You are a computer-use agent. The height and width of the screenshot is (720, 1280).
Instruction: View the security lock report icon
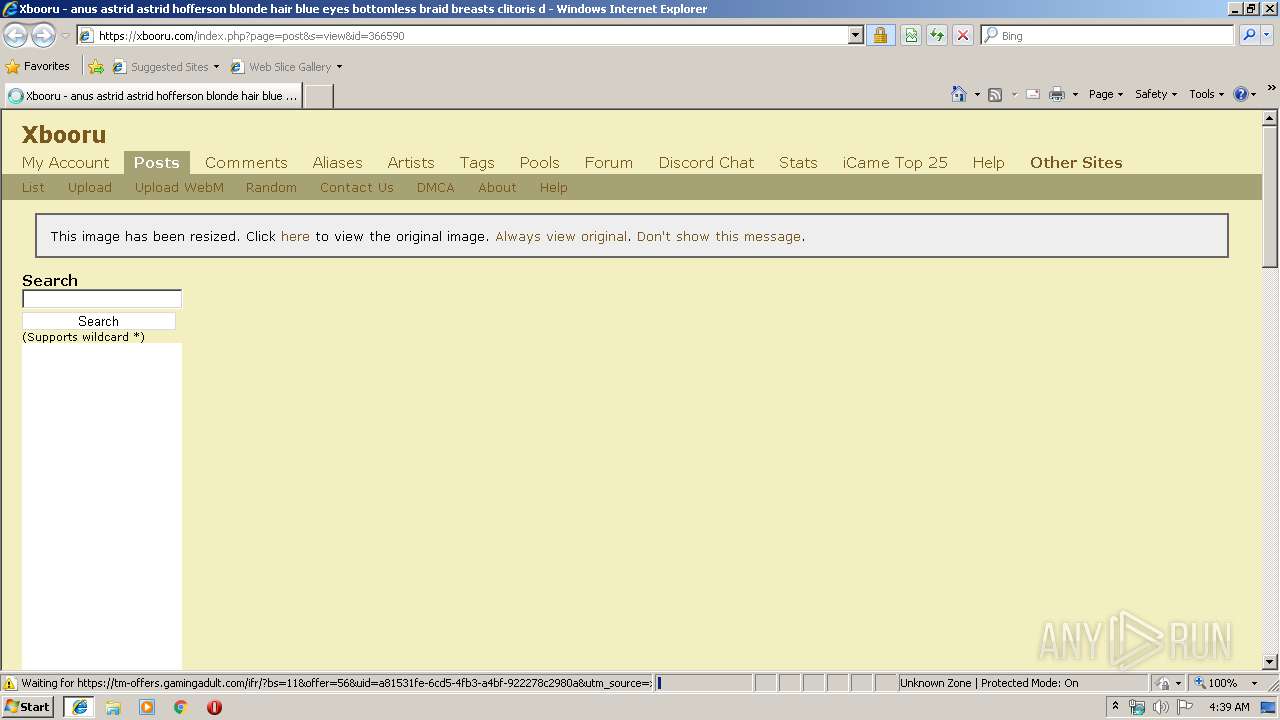coord(880,36)
